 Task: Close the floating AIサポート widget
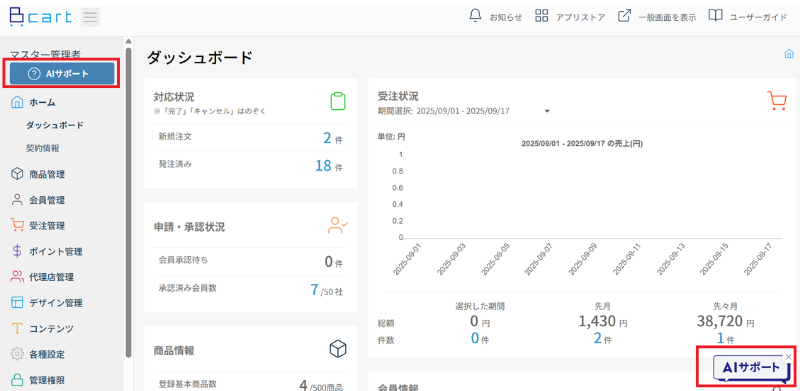click(789, 357)
